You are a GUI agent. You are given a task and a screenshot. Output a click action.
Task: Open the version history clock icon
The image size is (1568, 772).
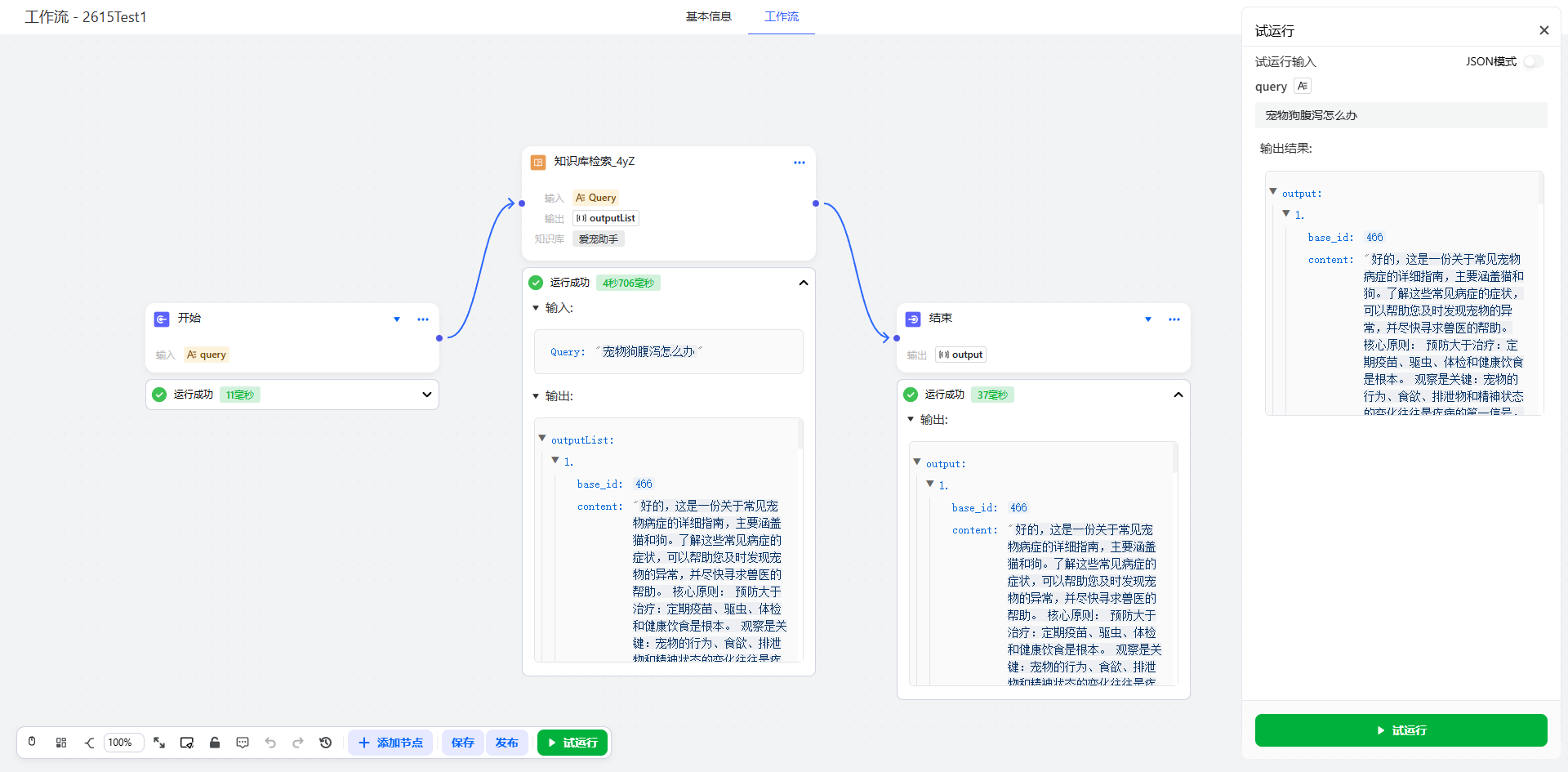[326, 743]
